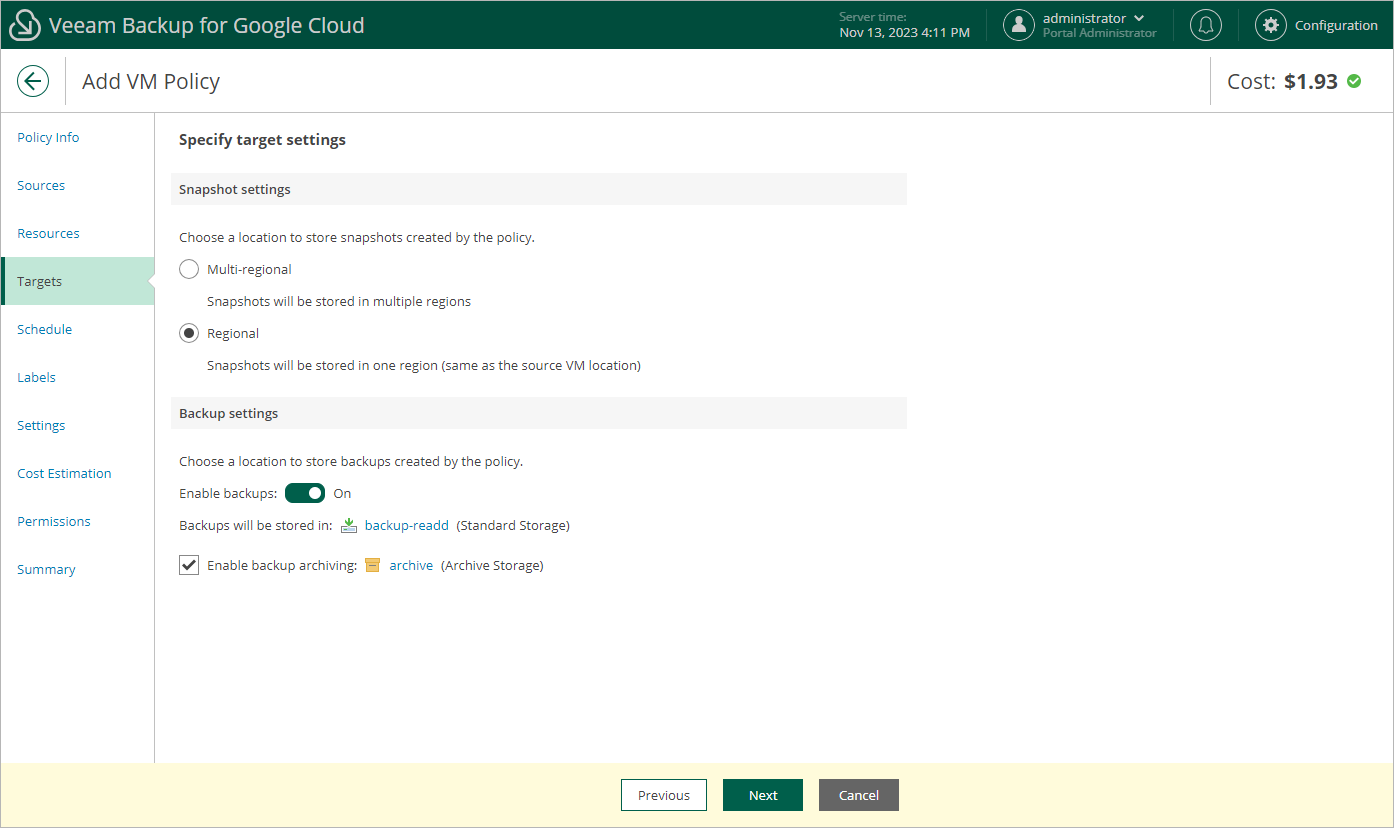This screenshot has width=1394, height=828.
Task: Click 'Choose a location to store snapshots' text
Action: (357, 237)
